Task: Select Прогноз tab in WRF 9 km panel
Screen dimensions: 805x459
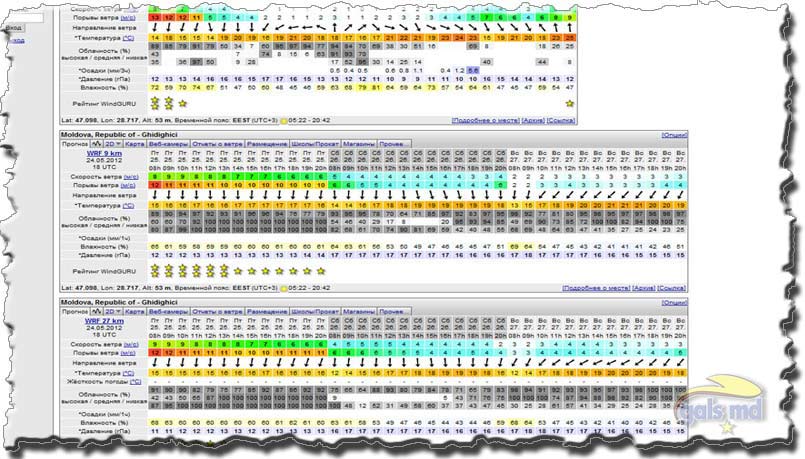Action: (75, 144)
